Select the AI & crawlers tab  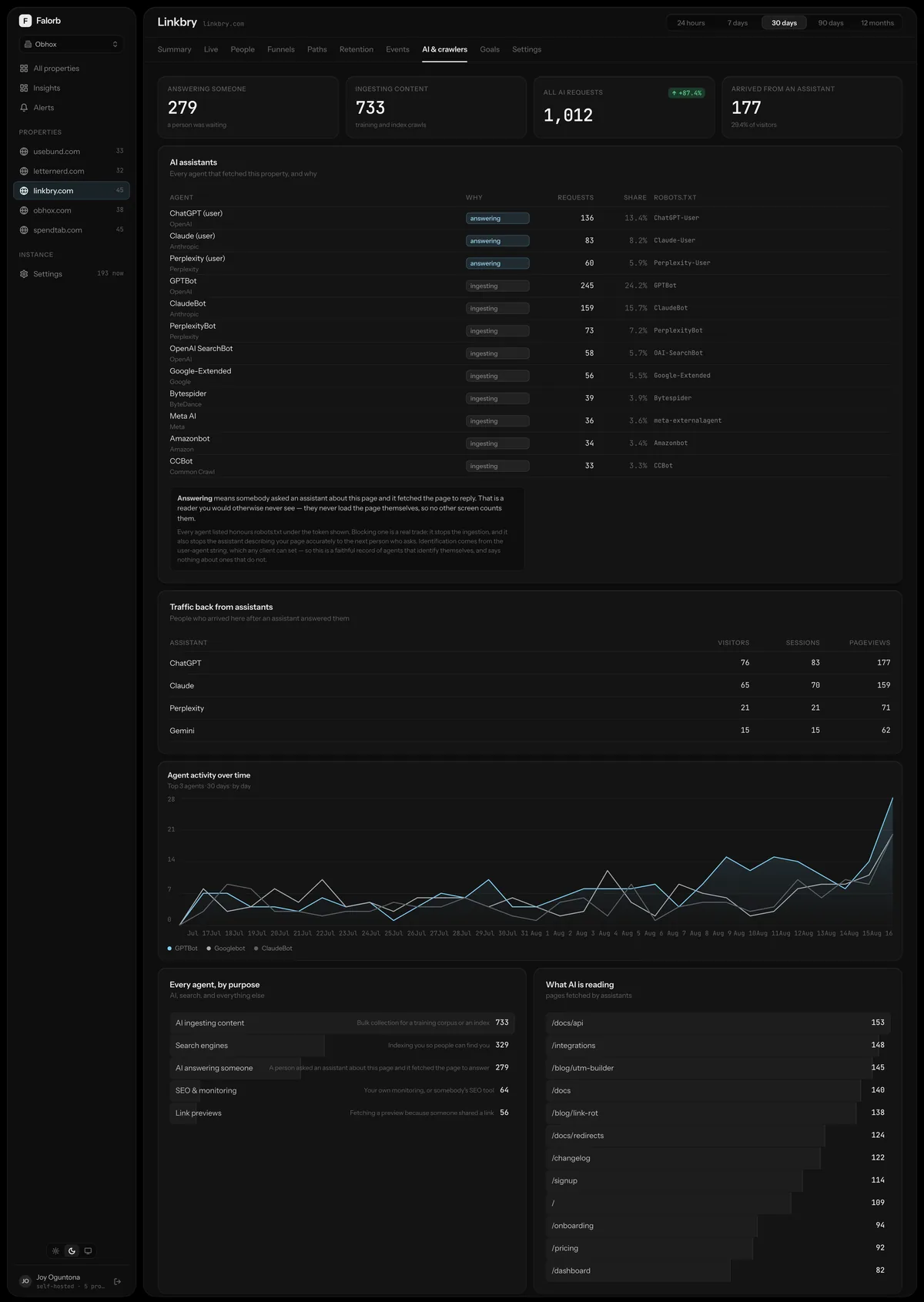[444, 49]
